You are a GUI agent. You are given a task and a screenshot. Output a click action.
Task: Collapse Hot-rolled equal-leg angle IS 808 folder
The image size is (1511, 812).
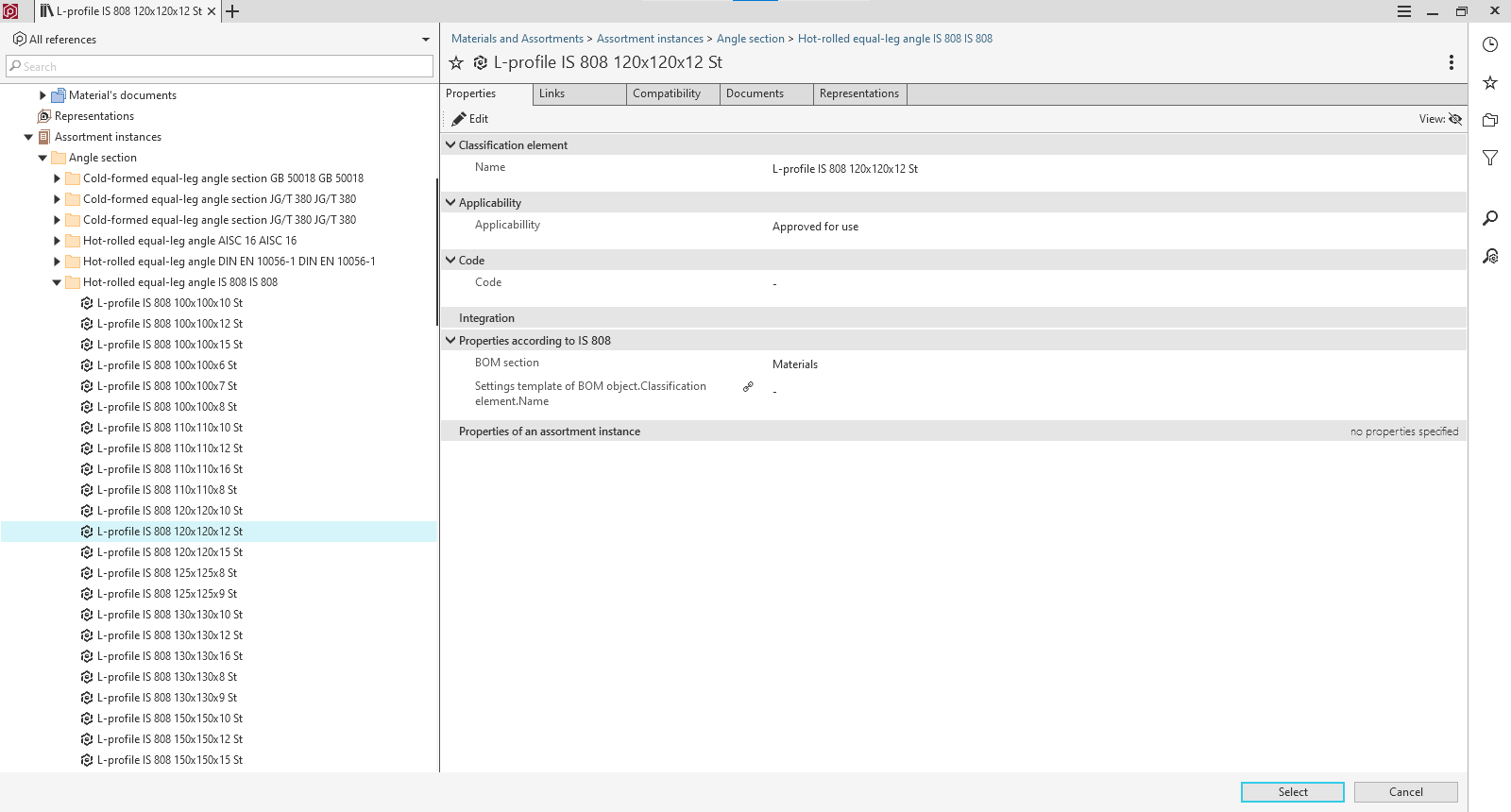click(57, 282)
